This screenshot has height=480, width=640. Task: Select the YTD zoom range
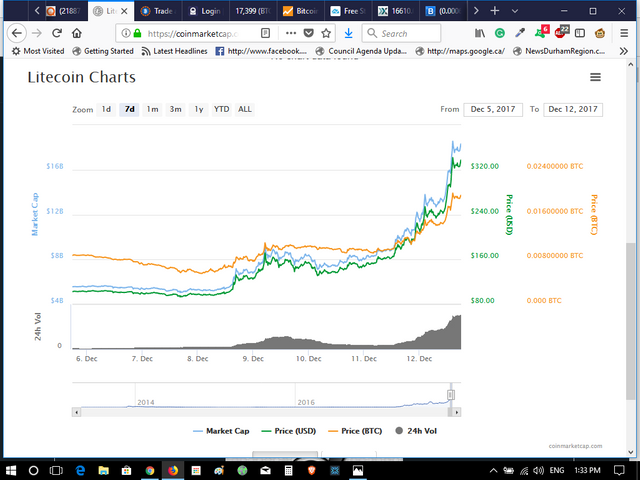[222, 109]
